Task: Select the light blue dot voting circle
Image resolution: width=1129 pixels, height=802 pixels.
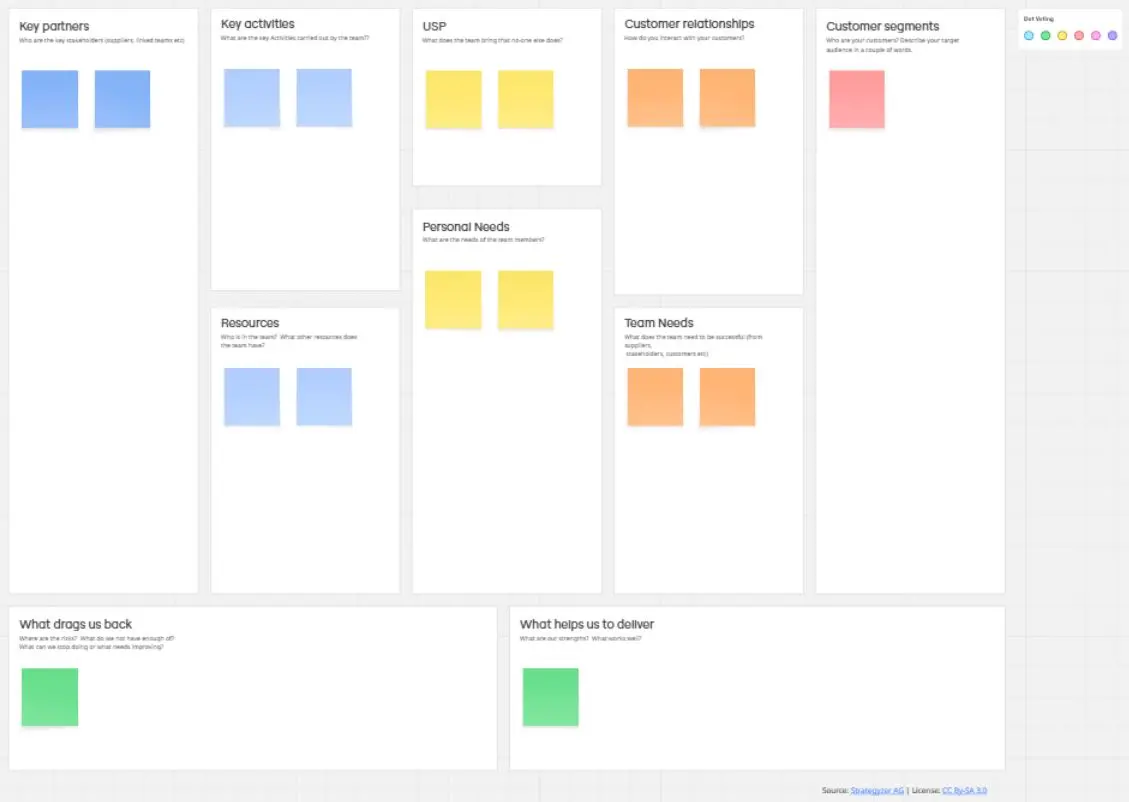Action: point(1029,35)
